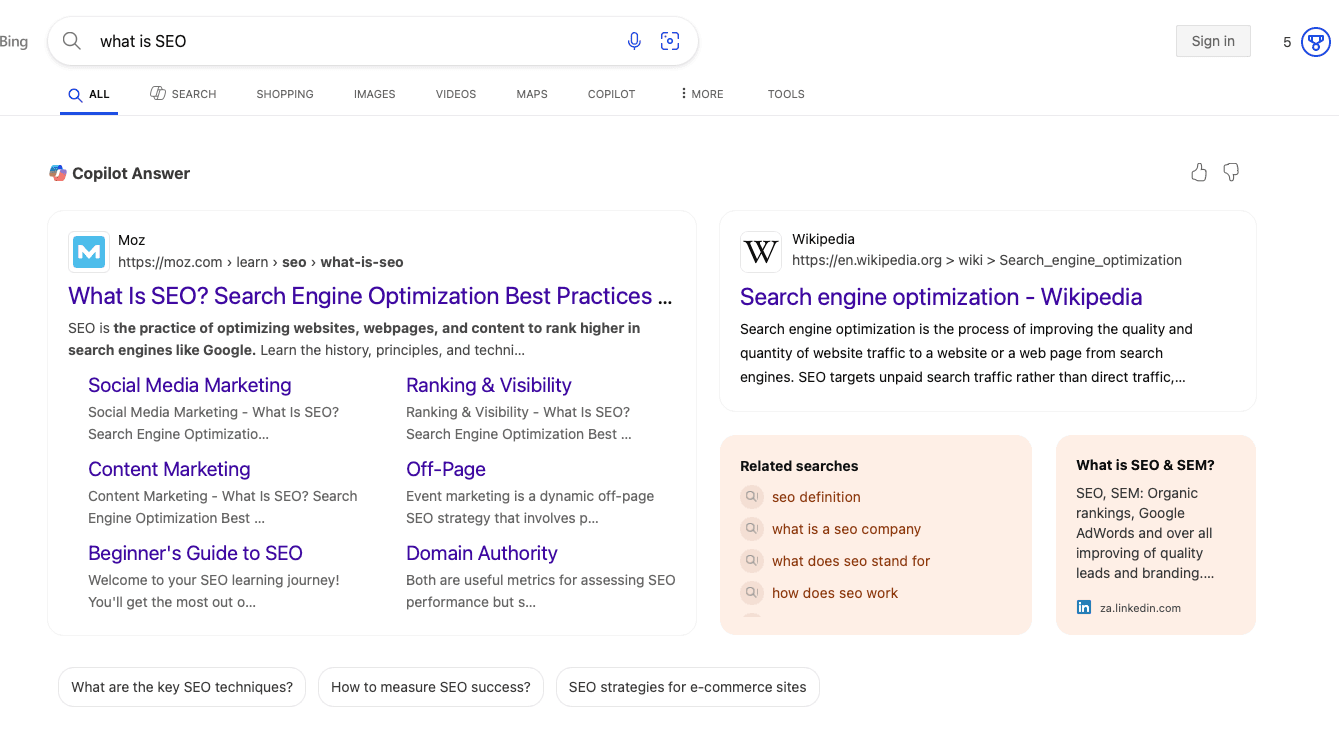
Task: Open visual search camera icon
Action: (670, 41)
